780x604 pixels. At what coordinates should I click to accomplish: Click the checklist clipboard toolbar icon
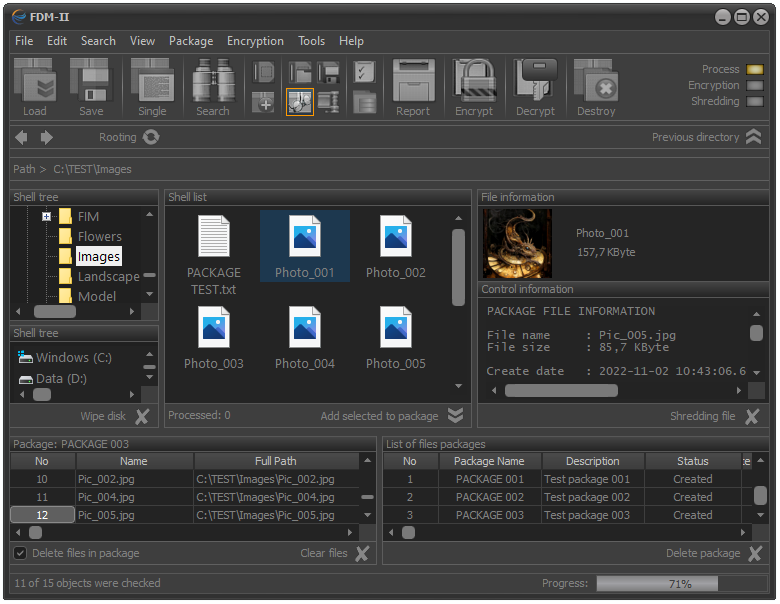(365, 72)
